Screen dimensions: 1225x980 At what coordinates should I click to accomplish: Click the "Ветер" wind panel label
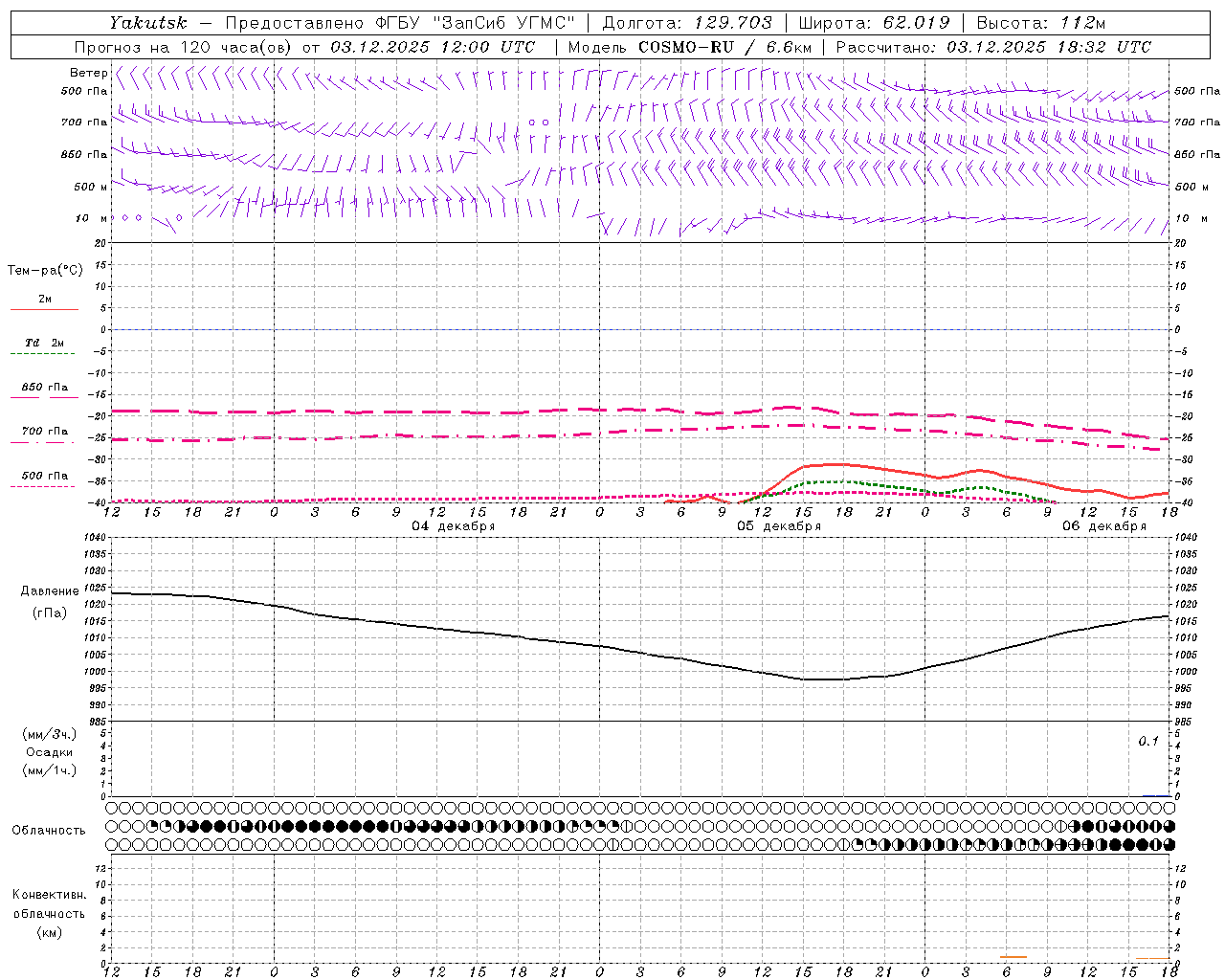point(88,73)
